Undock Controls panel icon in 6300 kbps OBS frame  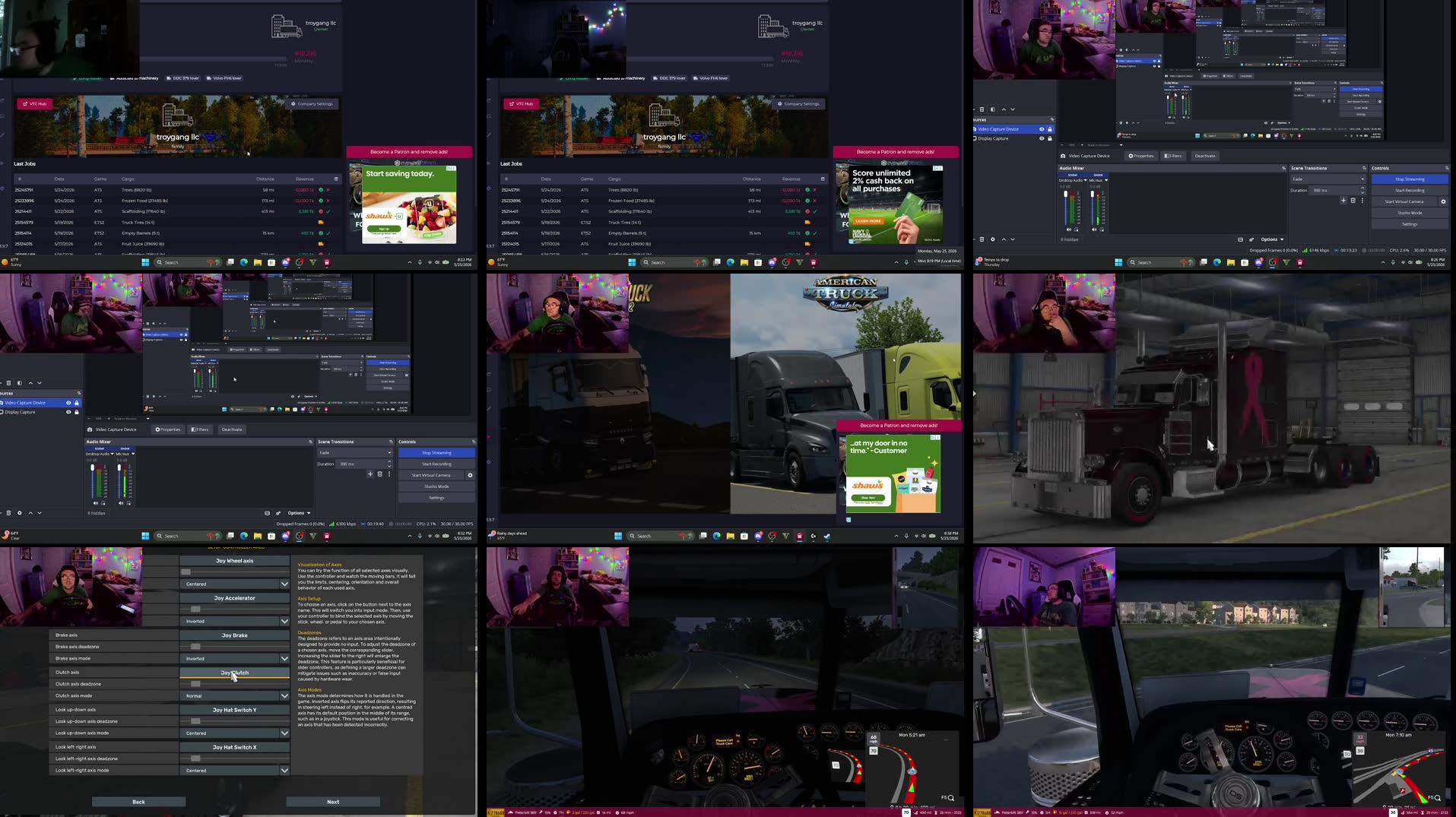[x=473, y=442]
